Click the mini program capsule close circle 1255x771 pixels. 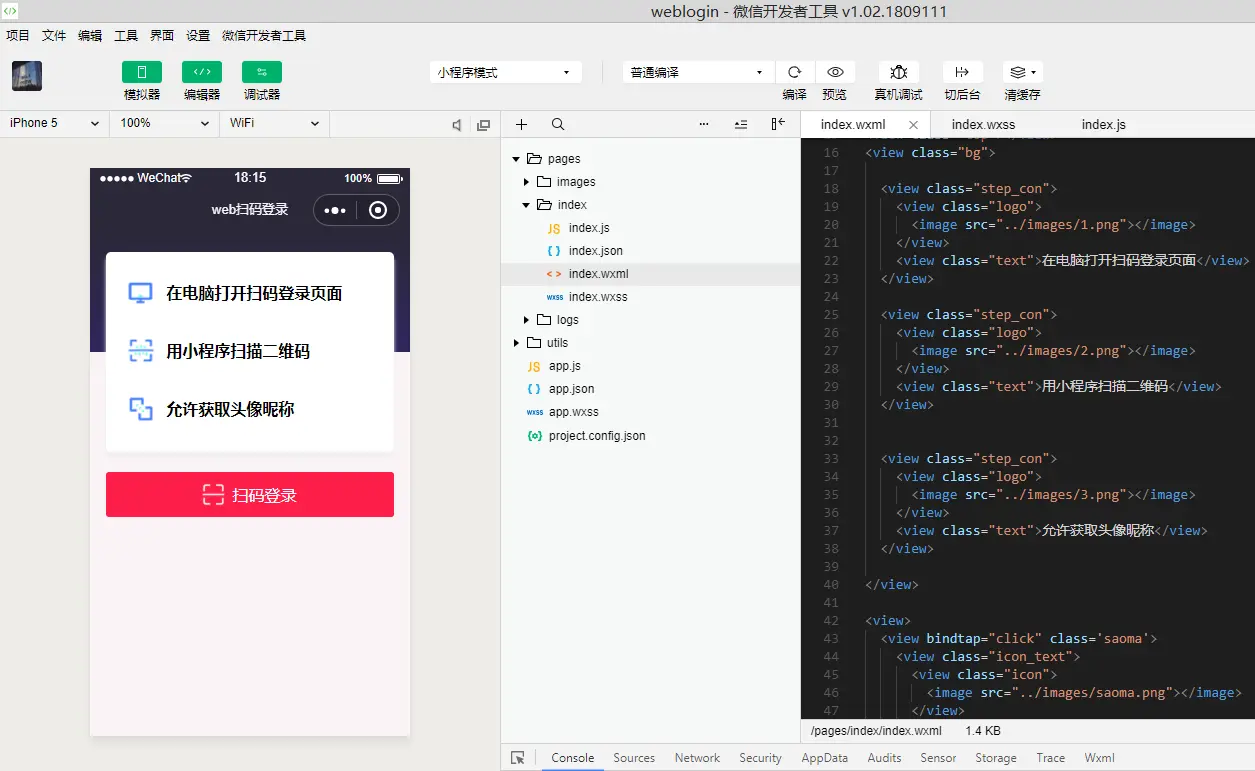click(378, 210)
